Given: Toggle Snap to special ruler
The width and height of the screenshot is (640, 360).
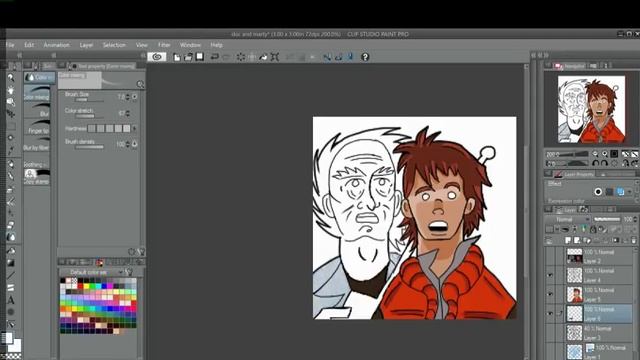Looking at the screenshot, I should [x=338, y=57].
